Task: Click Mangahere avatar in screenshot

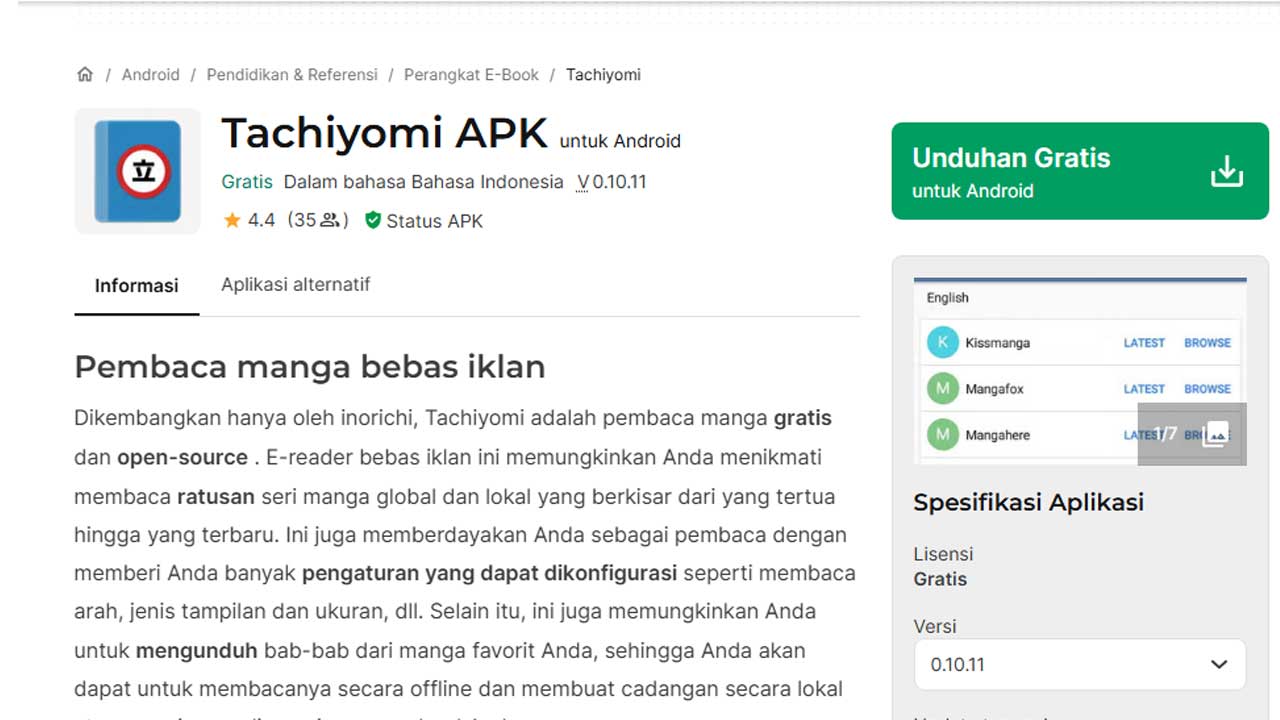Action: (942, 435)
